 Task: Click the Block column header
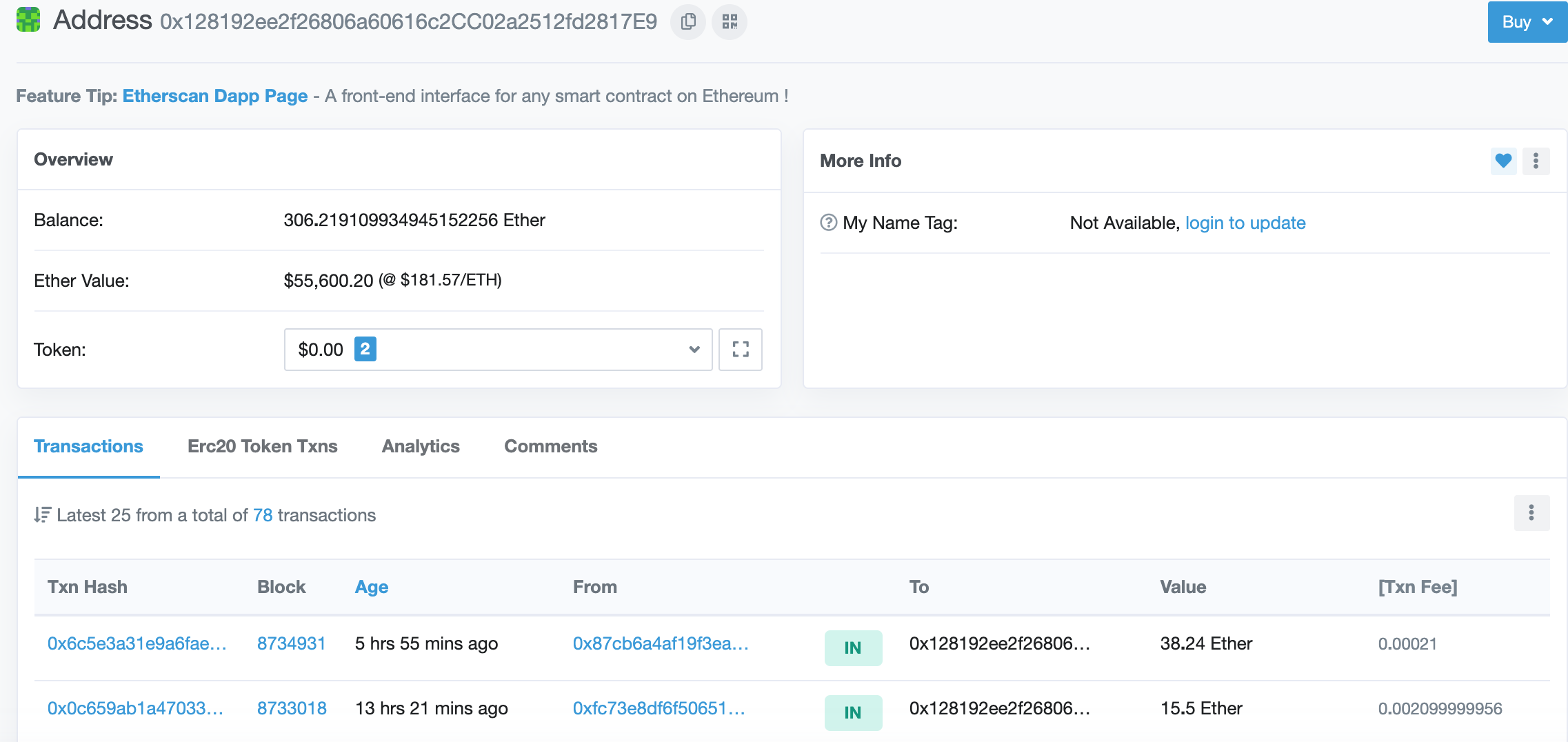point(281,587)
